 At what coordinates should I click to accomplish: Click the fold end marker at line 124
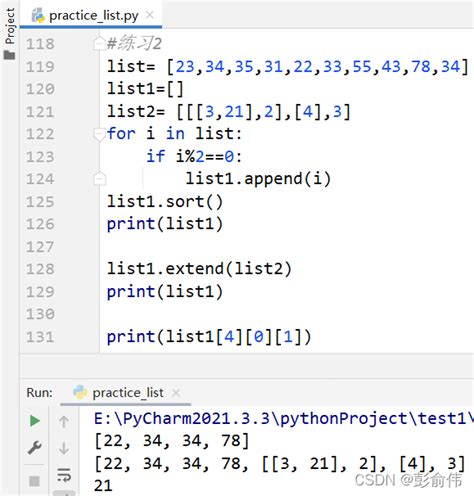click(99, 178)
